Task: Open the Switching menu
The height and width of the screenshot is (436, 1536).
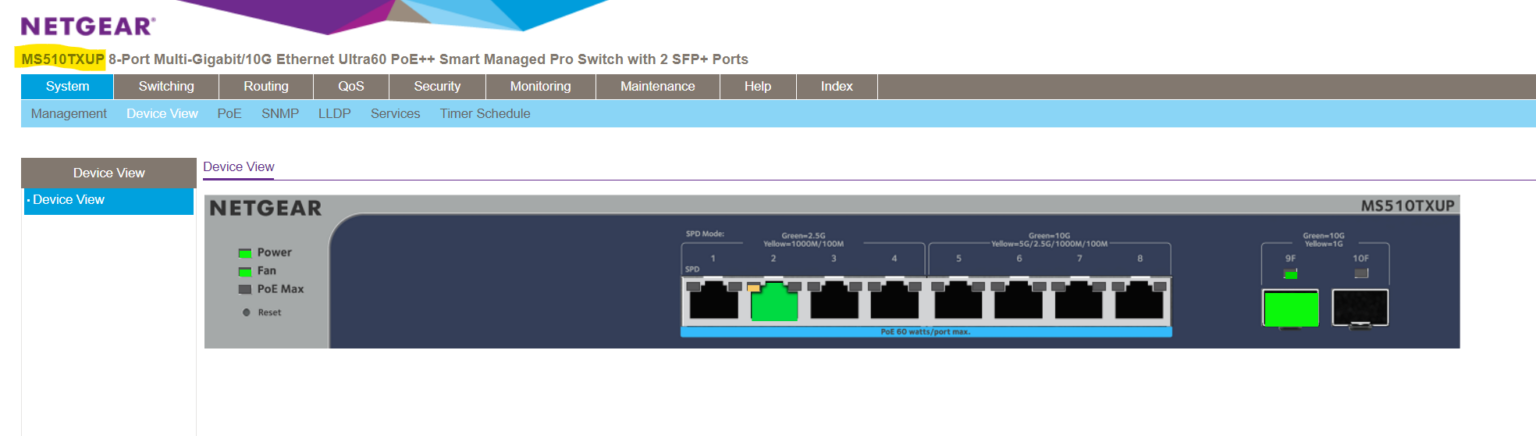Action: (x=166, y=86)
